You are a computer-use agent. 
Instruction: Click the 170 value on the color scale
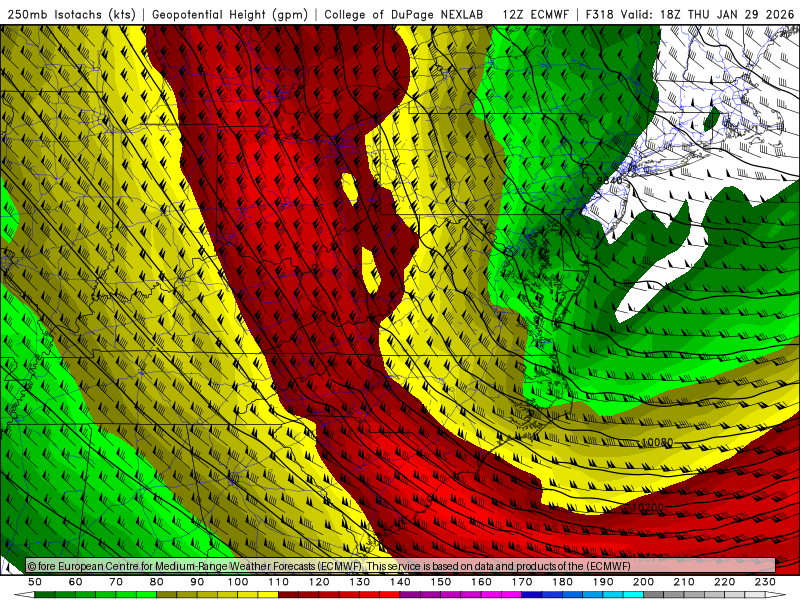click(522, 582)
